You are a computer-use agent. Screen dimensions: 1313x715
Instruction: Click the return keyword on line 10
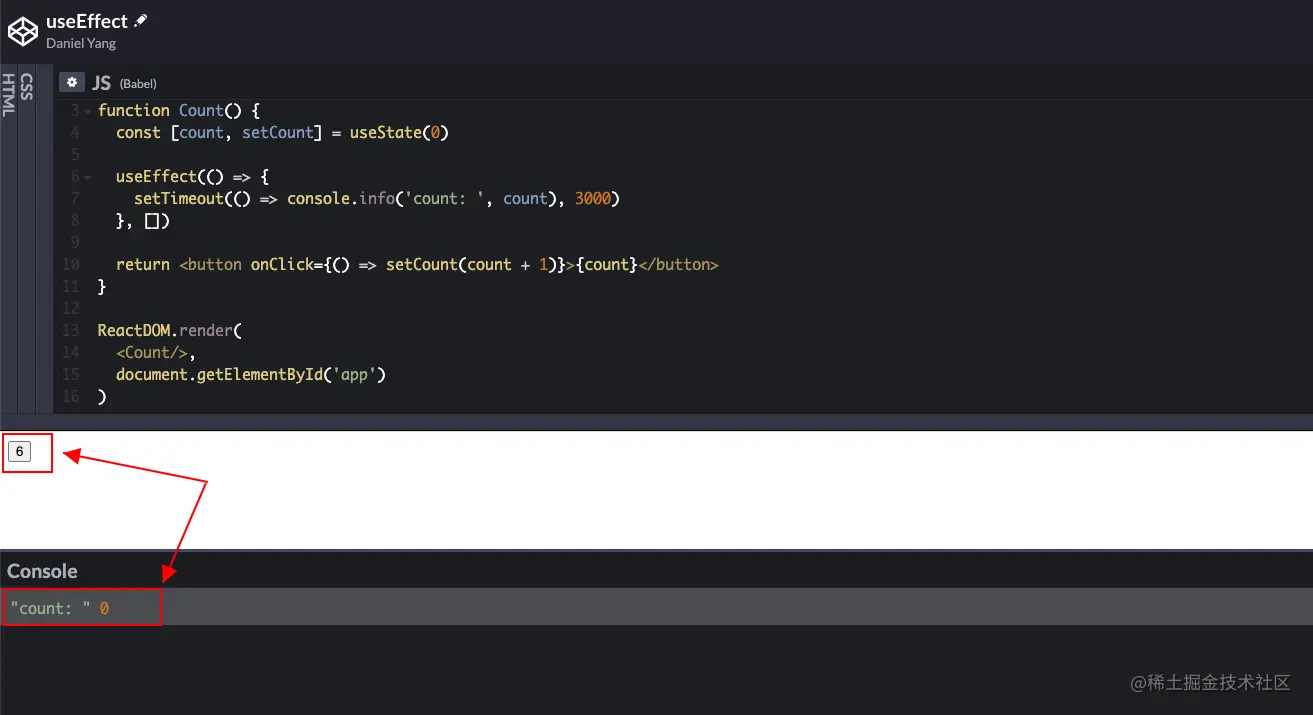(x=143, y=264)
